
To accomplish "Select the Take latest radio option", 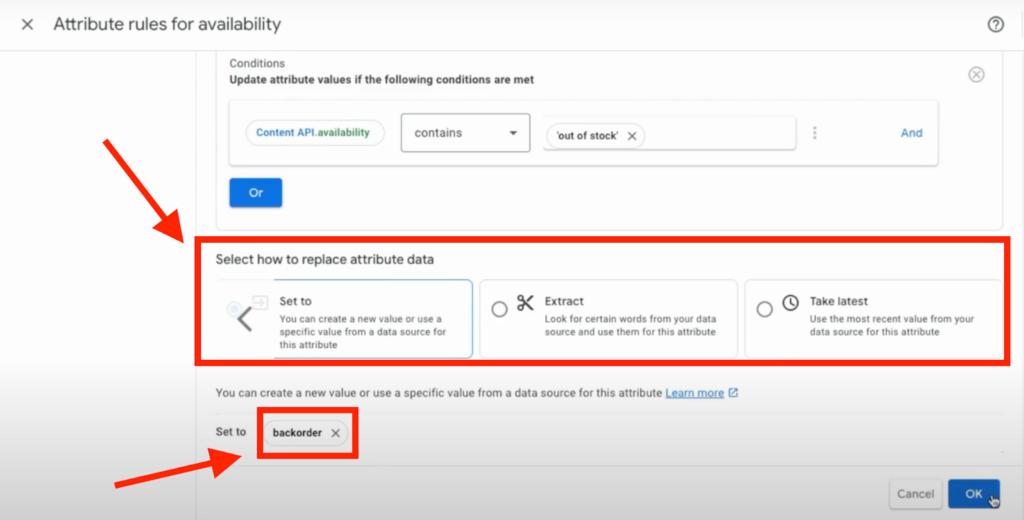I will [x=764, y=309].
